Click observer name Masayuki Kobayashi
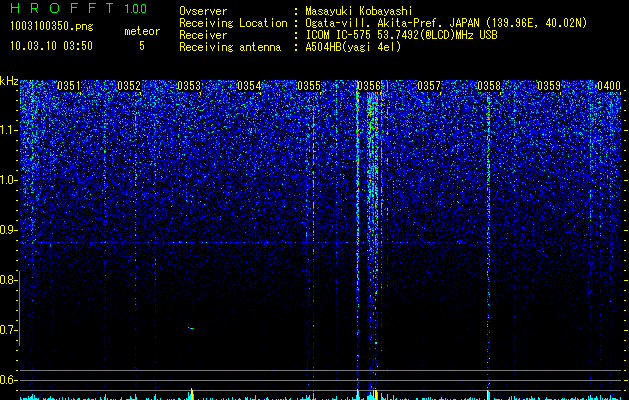This screenshot has height=400, width=629. 359,11
